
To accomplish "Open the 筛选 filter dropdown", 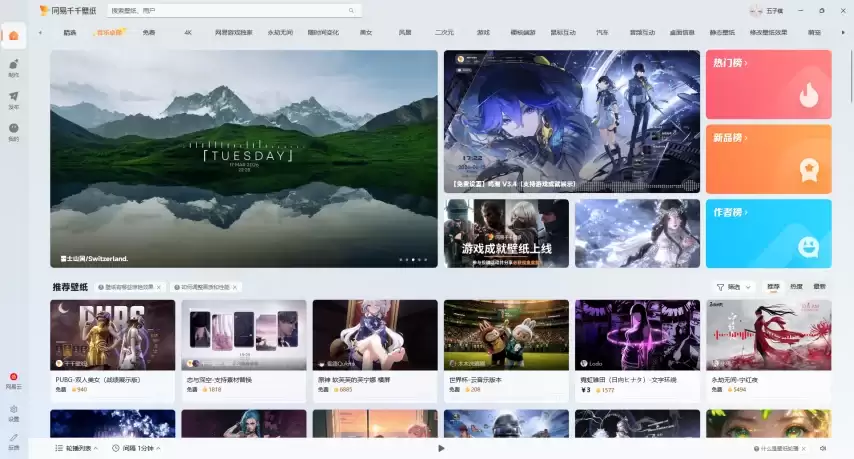I will coord(734,287).
